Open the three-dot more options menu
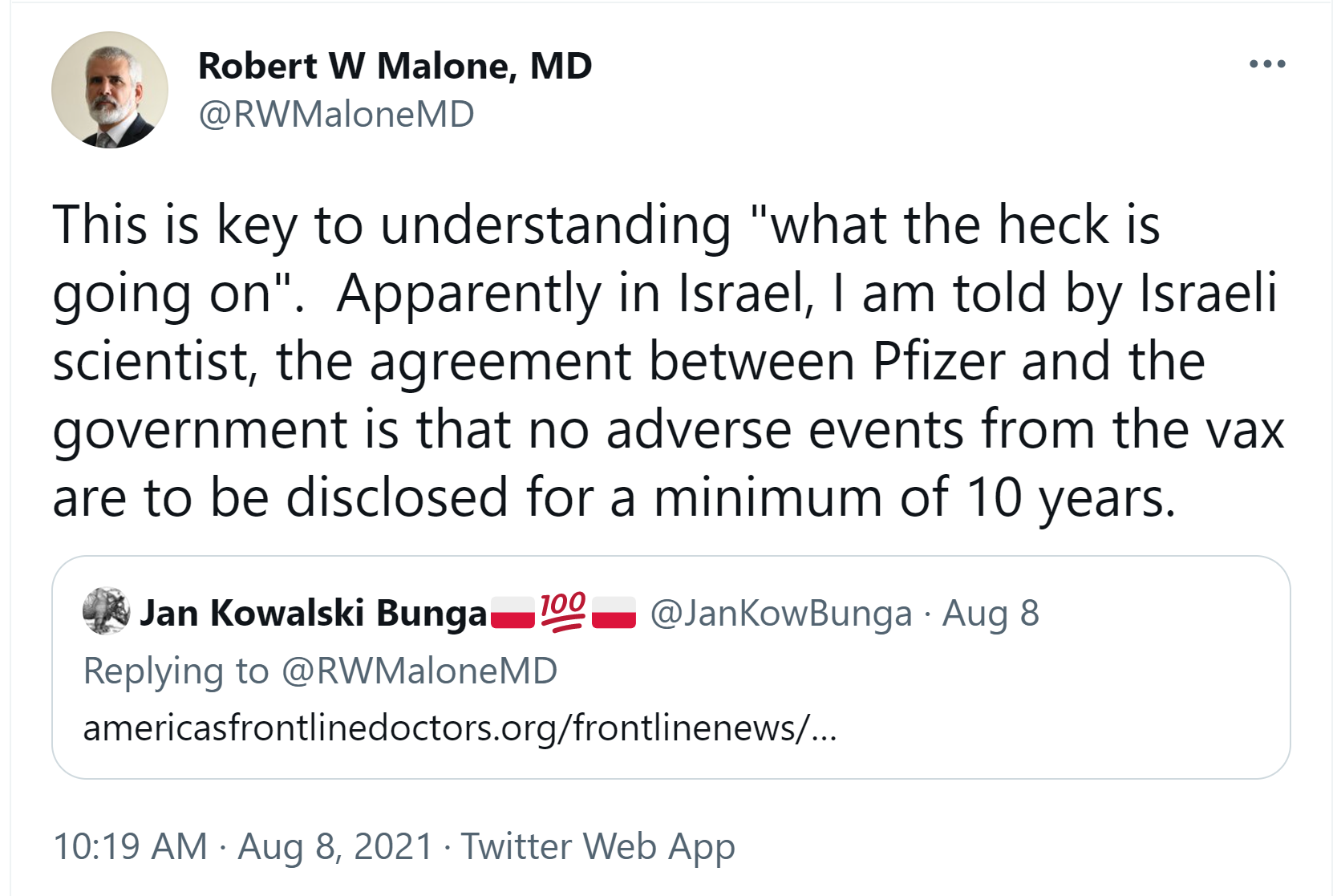The image size is (1333, 896). 1267,64
